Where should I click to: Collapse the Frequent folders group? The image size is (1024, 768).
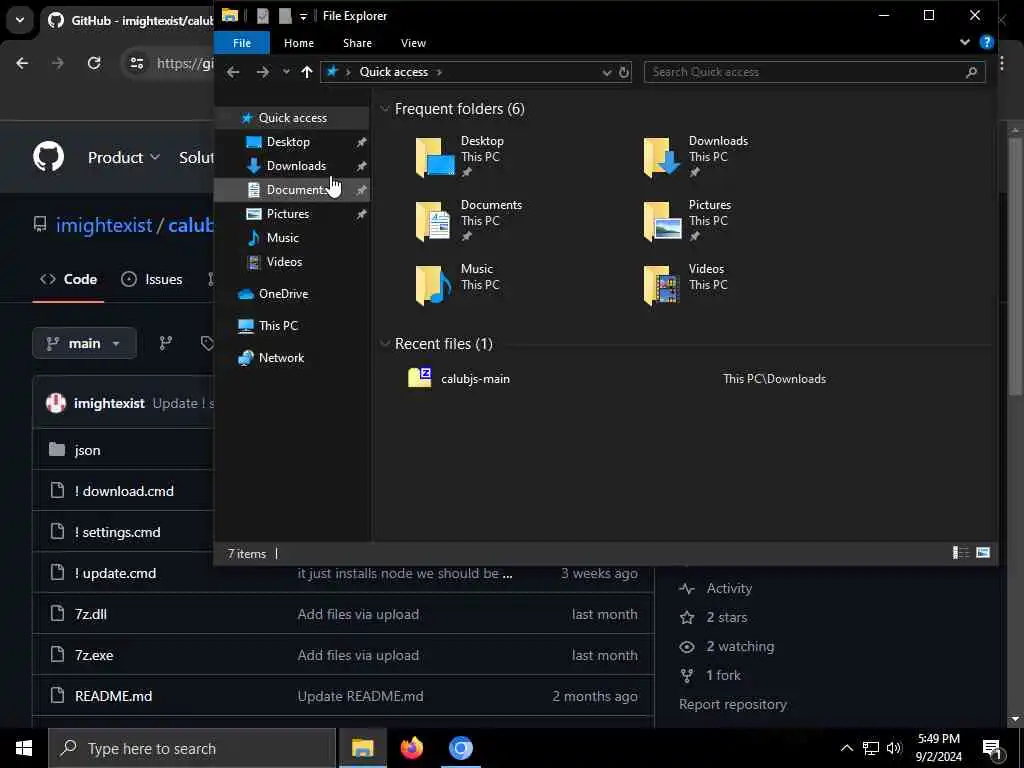pyautogui.click(x=385, y=109)
